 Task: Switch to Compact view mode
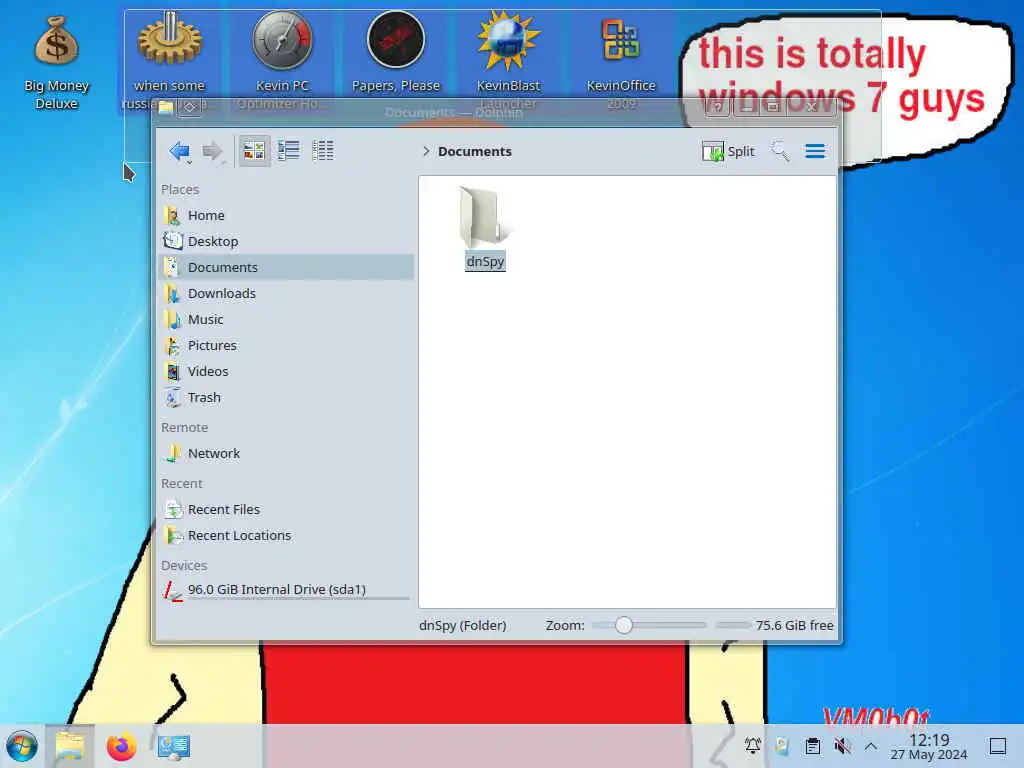pos(288,151)
